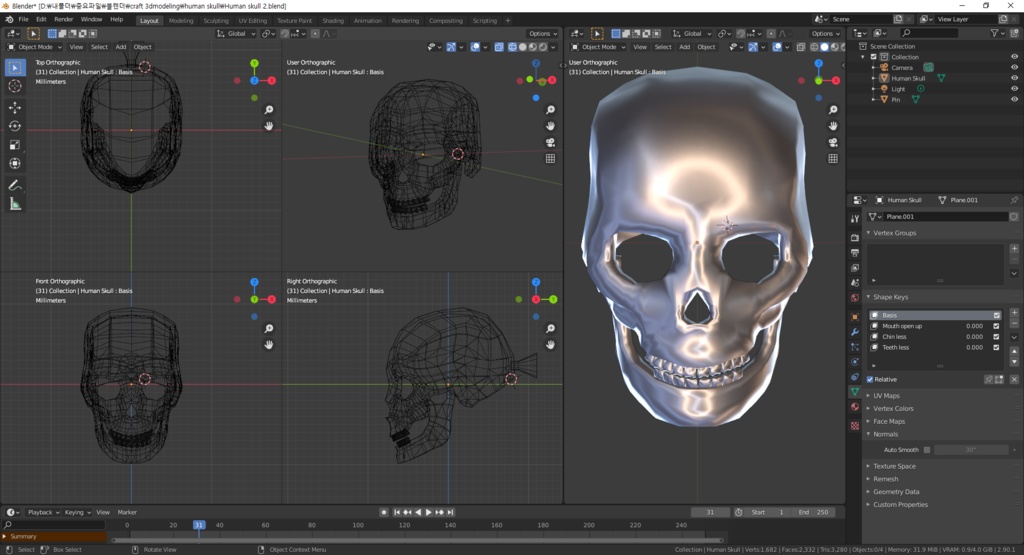Hide the Light object using eye icon
This screenshot has width=1024, height=555.
[1014, 88]
